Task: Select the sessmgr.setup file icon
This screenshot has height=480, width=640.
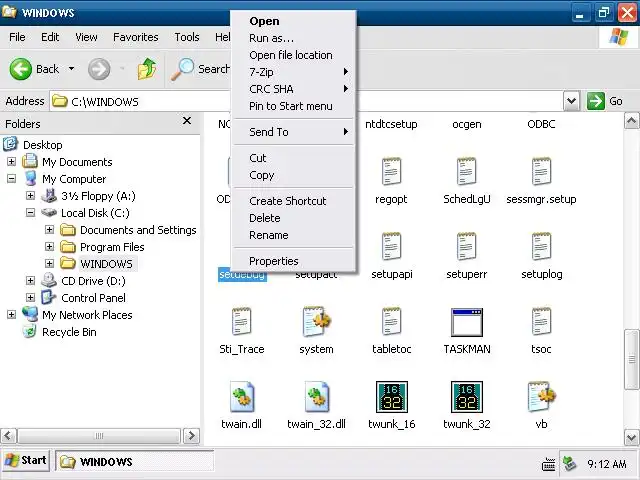Action: point(542,172)
